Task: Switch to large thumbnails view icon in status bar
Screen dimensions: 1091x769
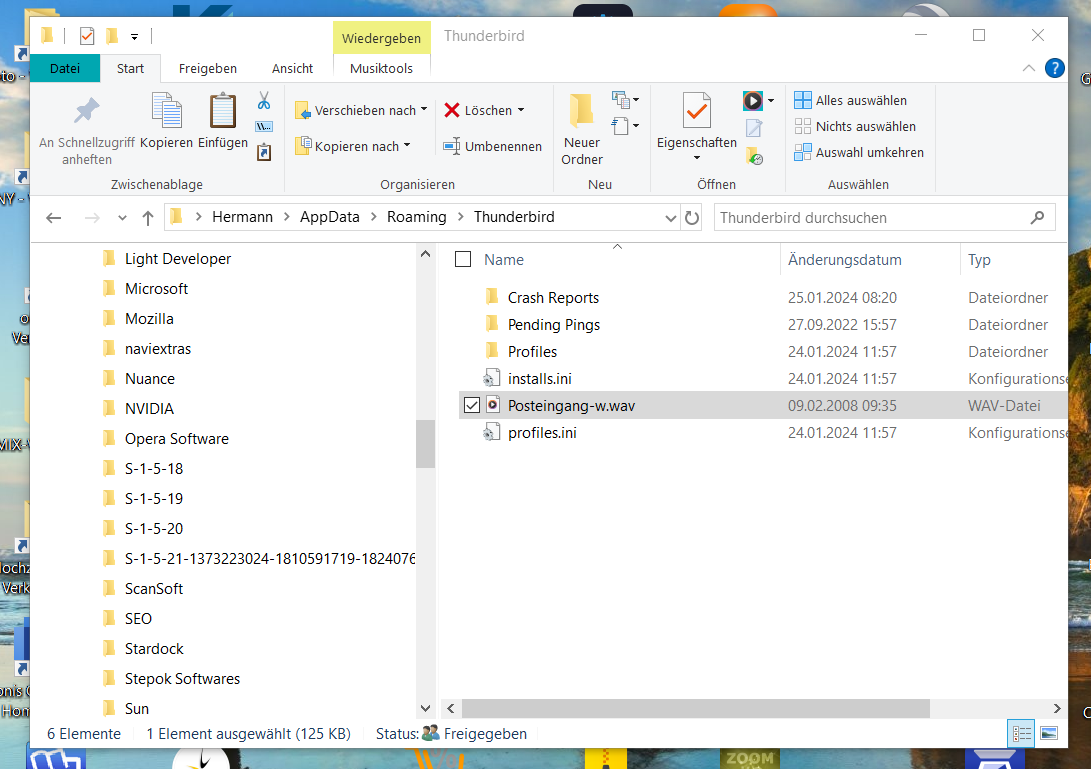Action: pos(1049,734)
